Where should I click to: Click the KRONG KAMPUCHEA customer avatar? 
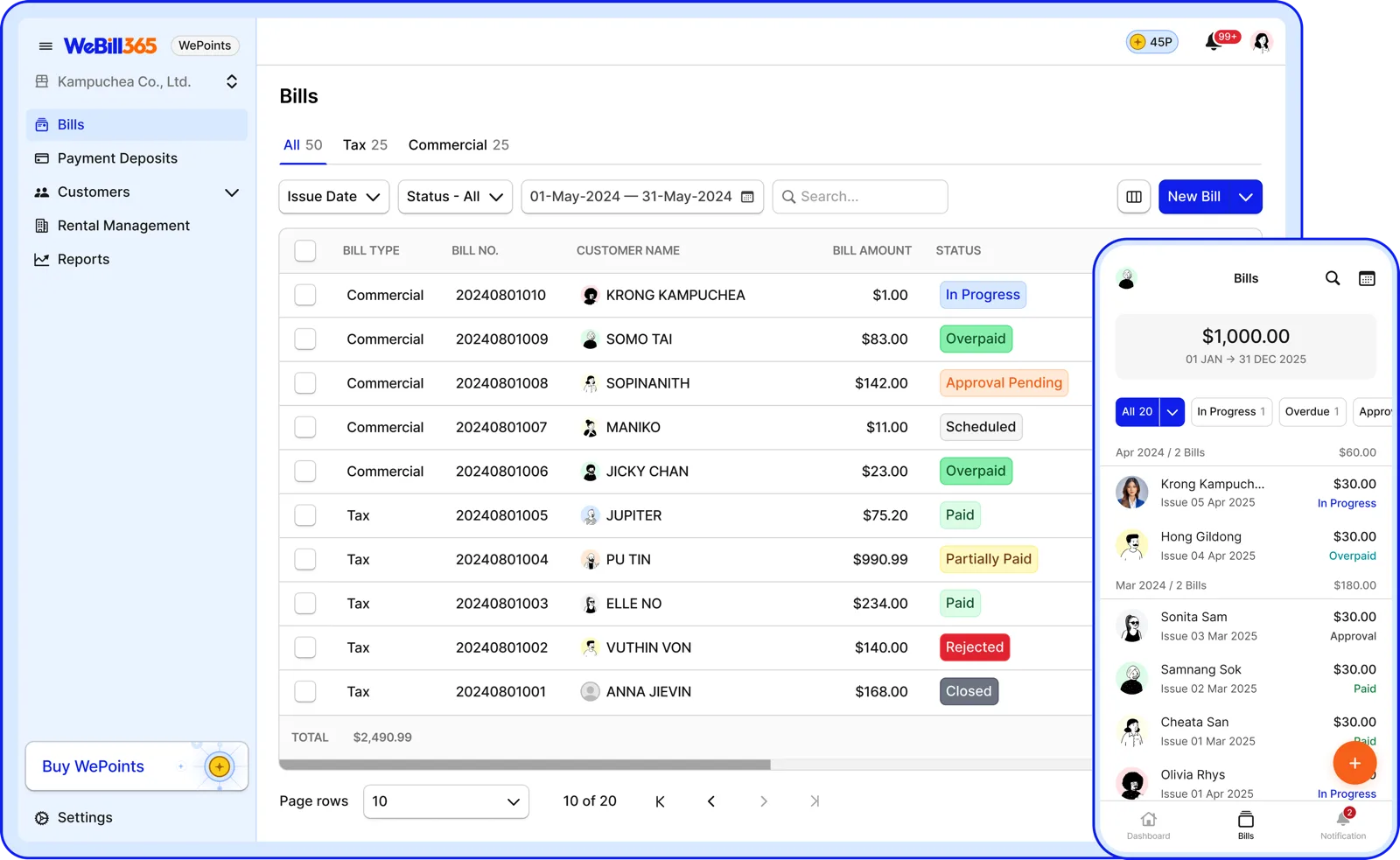(591, 296)
